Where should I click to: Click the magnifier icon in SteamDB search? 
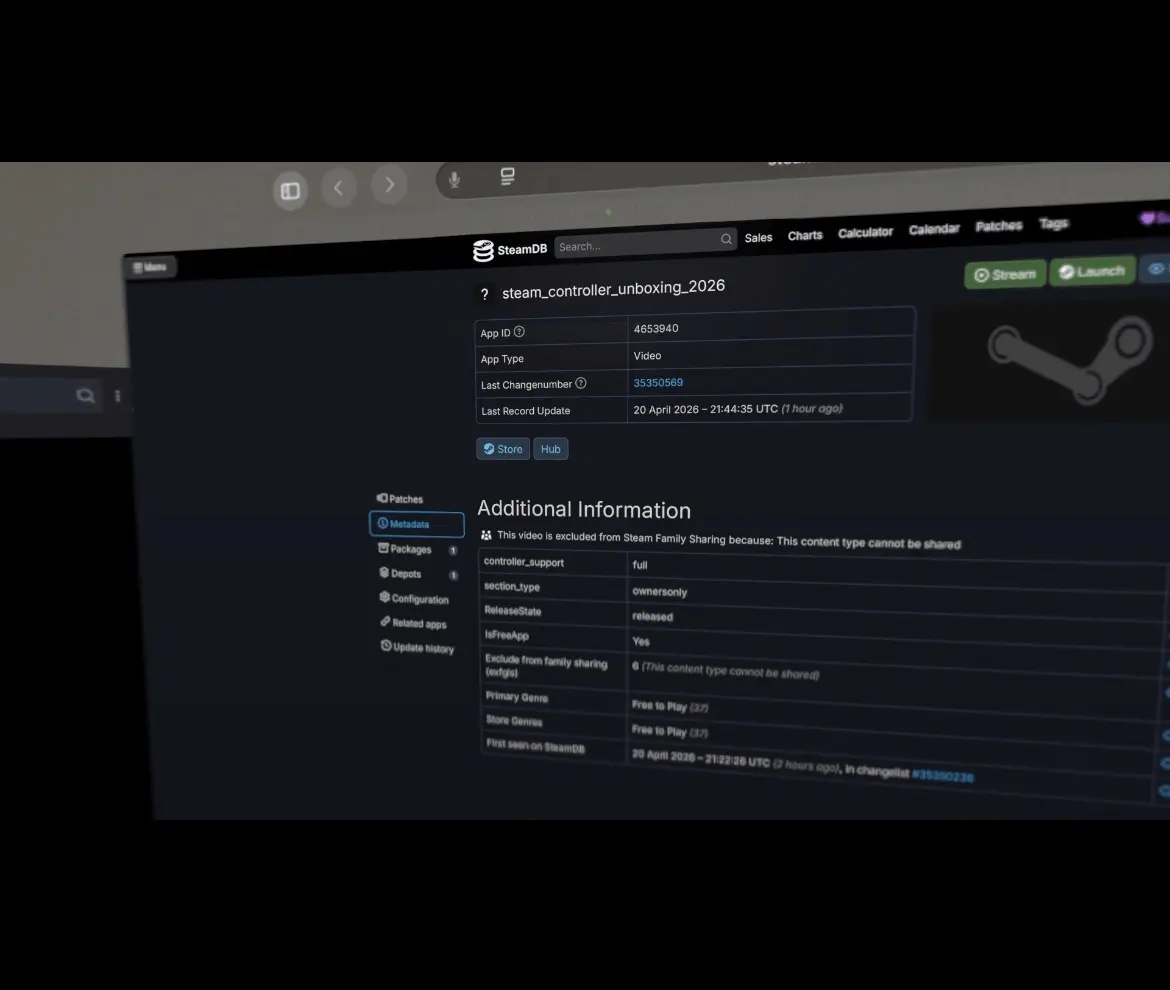(726, 239)
